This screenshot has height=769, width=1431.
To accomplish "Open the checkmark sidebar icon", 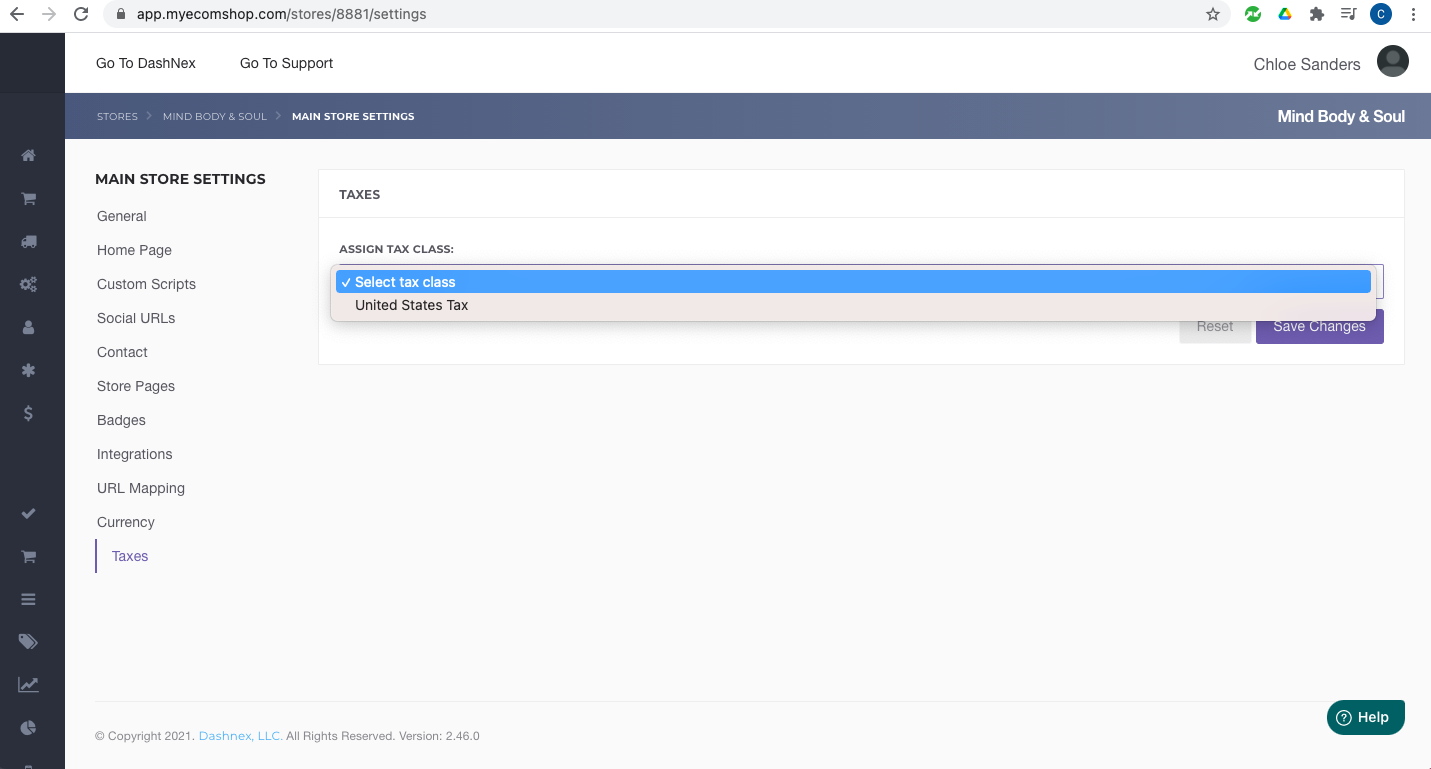I will (x=29, y=513).
